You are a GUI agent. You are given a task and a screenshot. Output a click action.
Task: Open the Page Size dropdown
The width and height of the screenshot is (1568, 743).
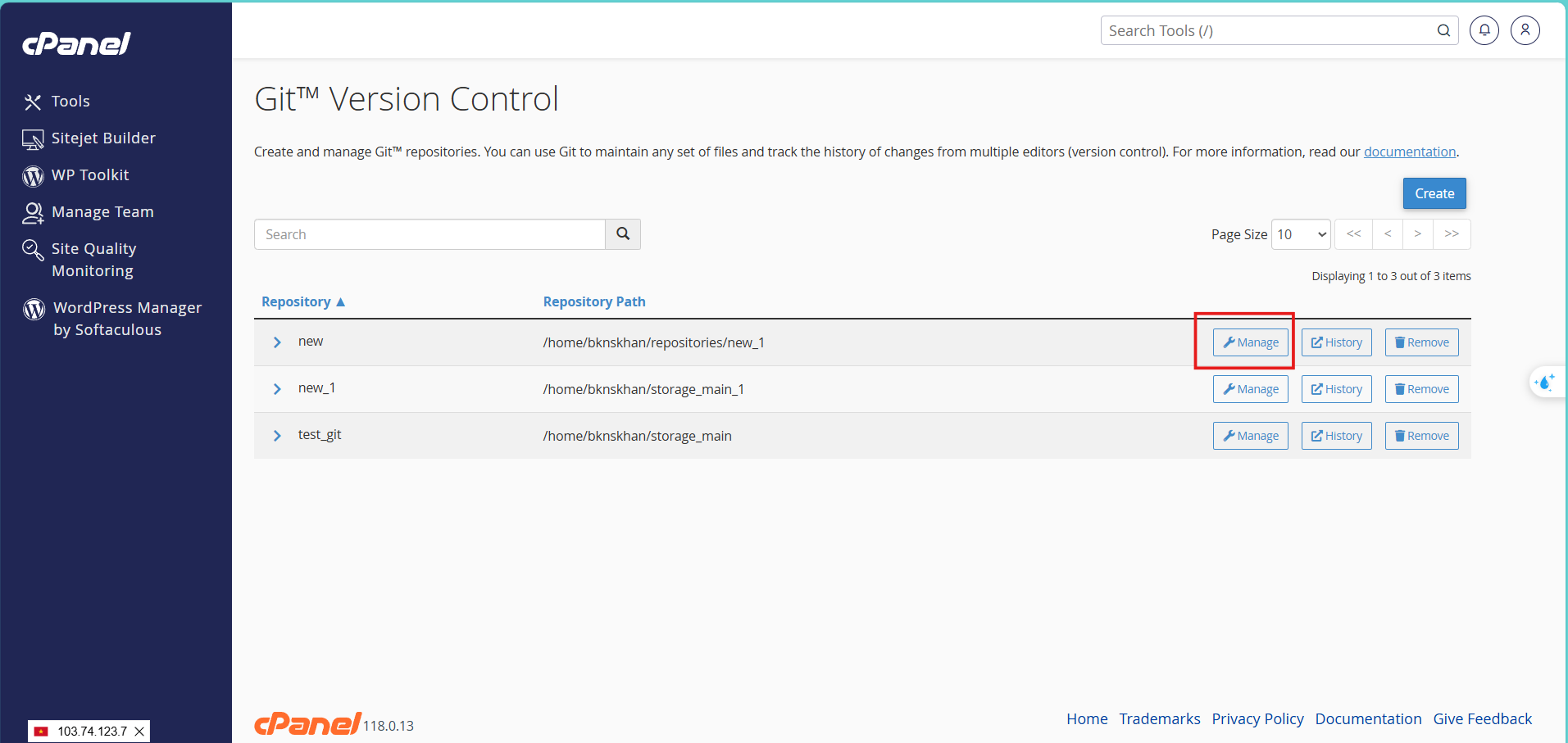pyautogui.click(x=1301, y=234)
